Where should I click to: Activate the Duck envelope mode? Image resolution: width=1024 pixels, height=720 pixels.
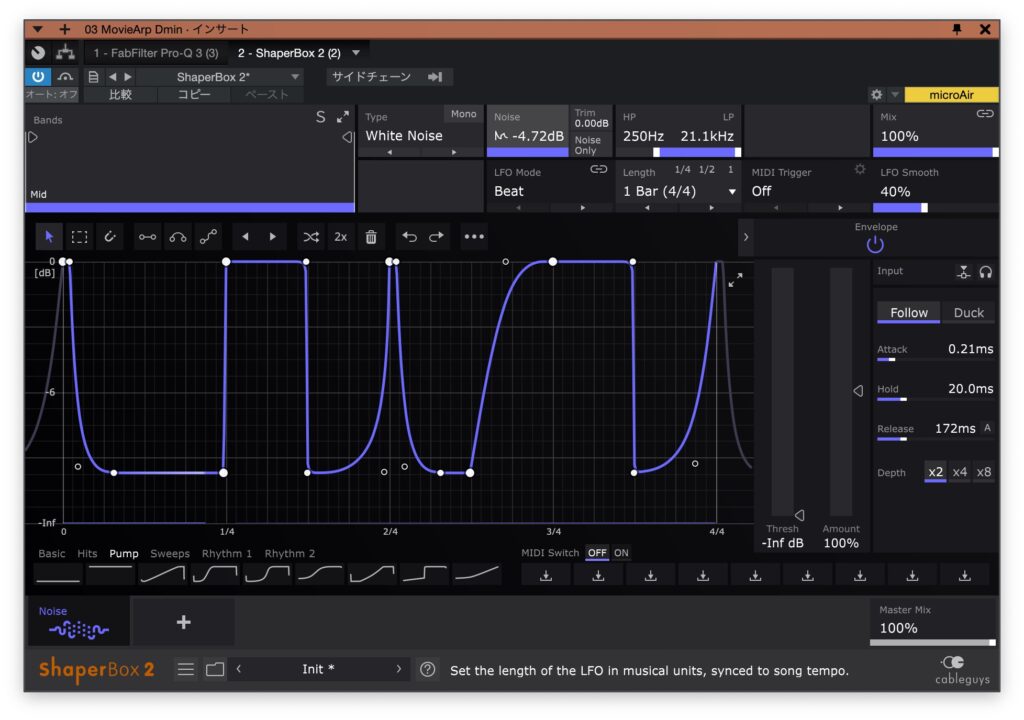pos(967,312)
